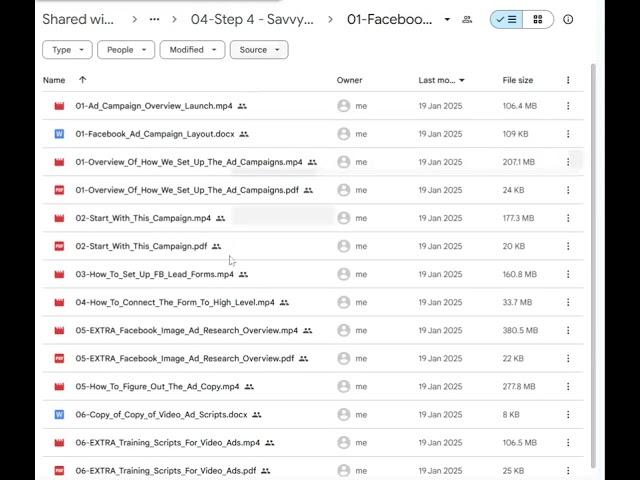640x480 pixels.
Task: Go to 04-Step 4 - Savvy breadcrumb folder
Action: [x=252, y=19]
